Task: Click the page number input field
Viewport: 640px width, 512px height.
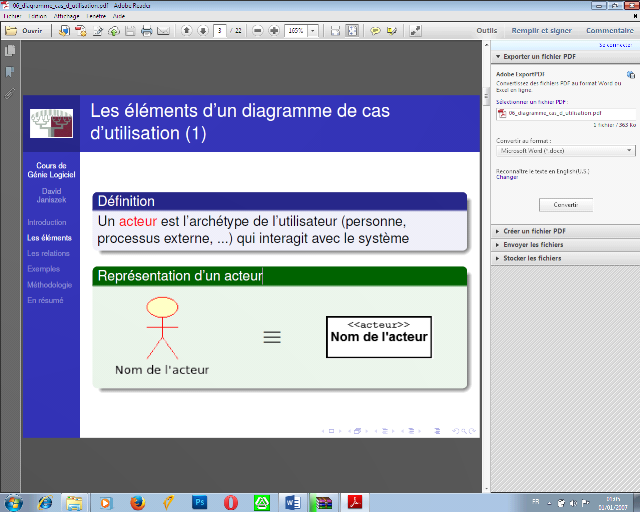Action: (221, 31)
